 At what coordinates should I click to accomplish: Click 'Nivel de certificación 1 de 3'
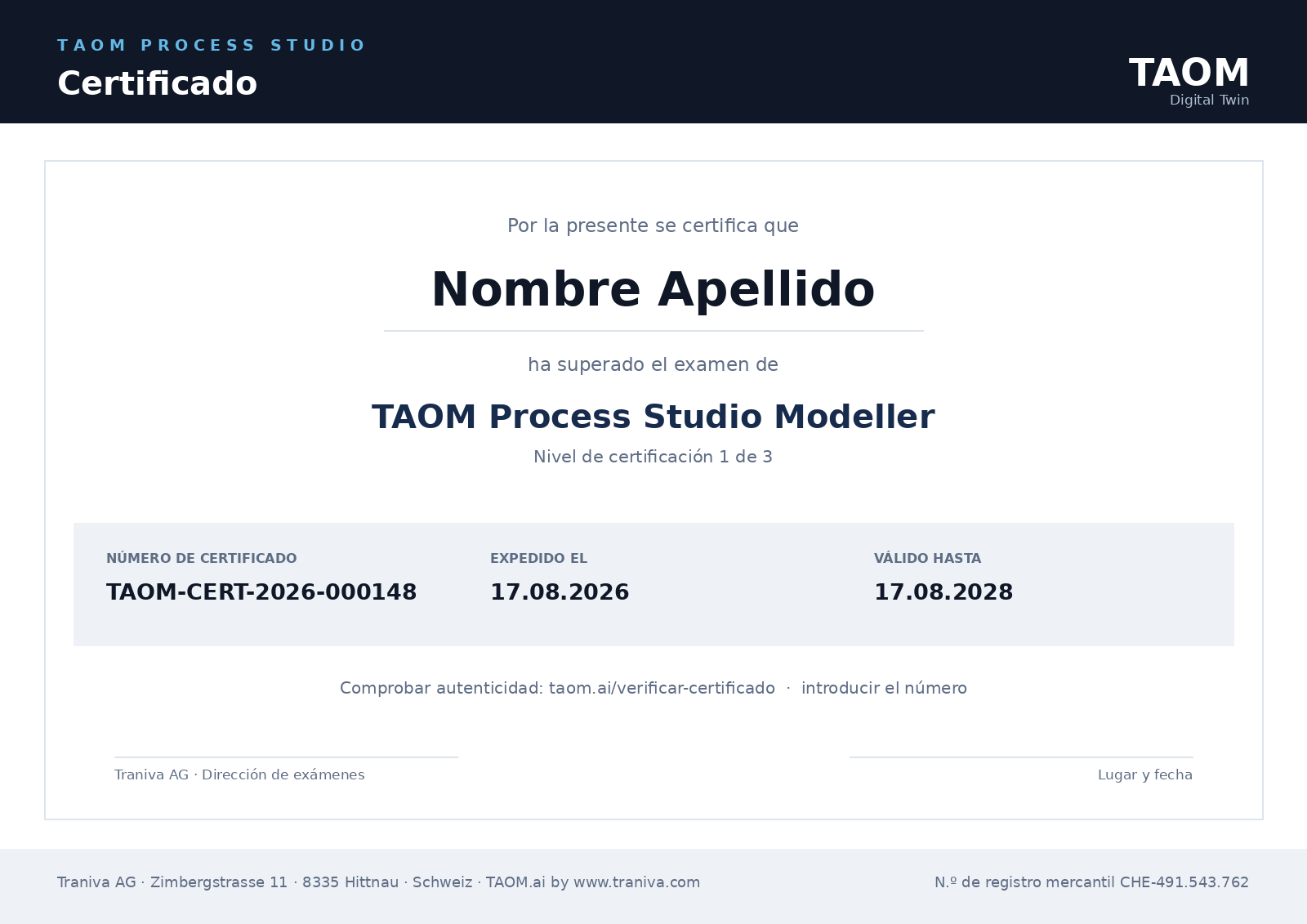pyautogui.click(x=653, y=457)
